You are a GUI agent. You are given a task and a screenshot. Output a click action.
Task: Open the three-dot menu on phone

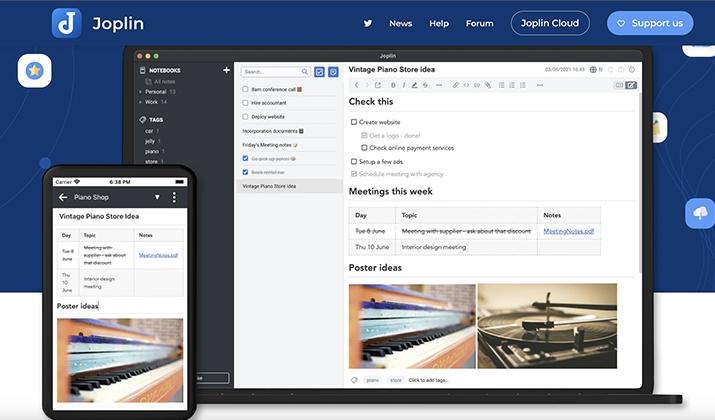pyautogui.click(x=174, y=198)
